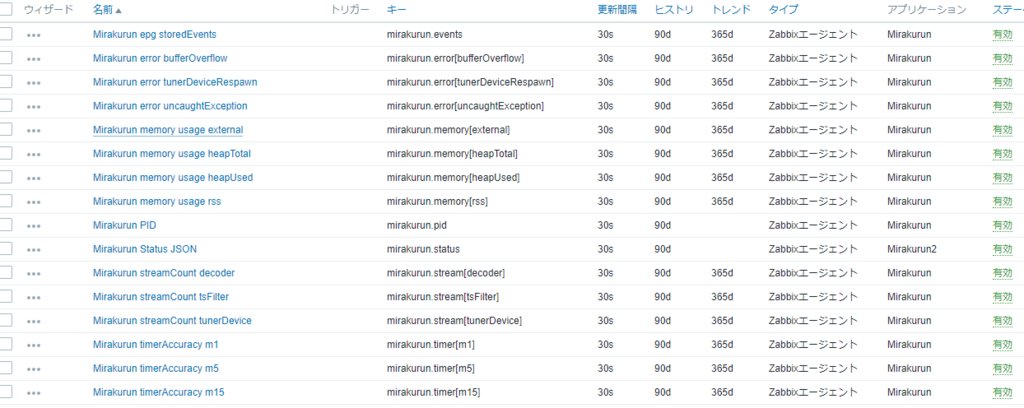Select key text mirakurun.error[bufferOverflow]
The image size is (1024, 408).
[x=455, y=58]
